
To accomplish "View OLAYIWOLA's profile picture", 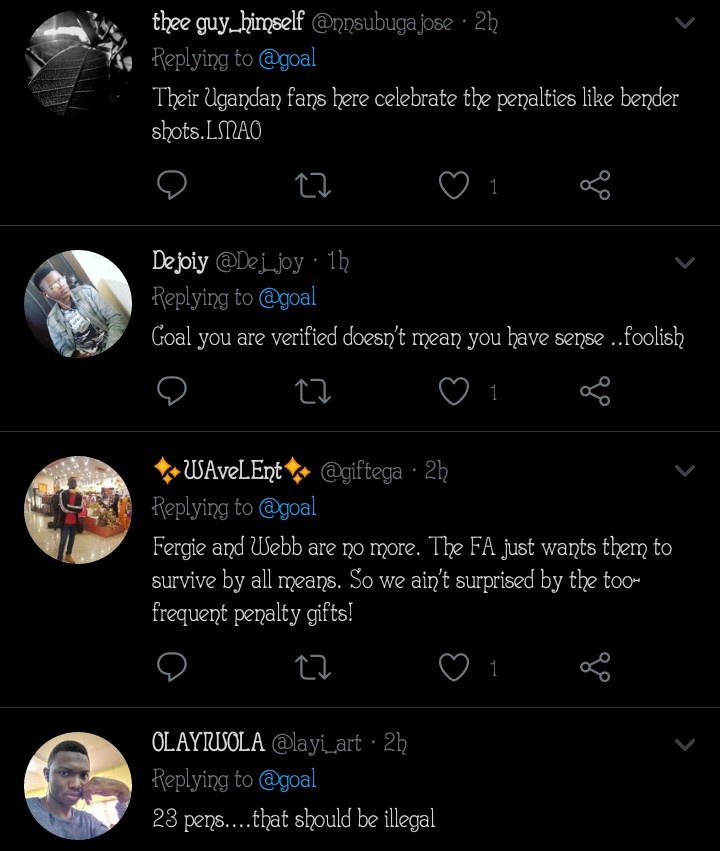I will pos(77,785).
